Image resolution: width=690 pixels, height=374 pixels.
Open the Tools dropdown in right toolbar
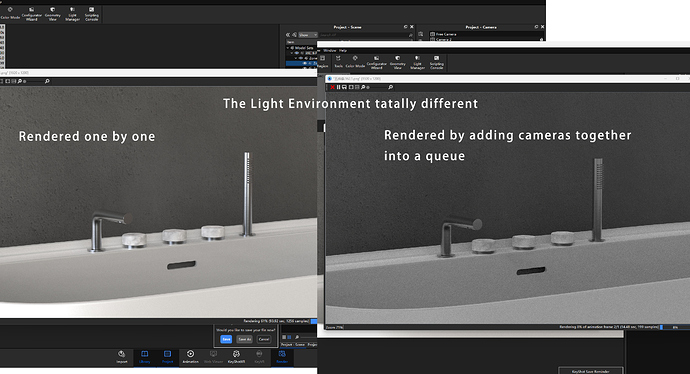[x=338, y=62]
